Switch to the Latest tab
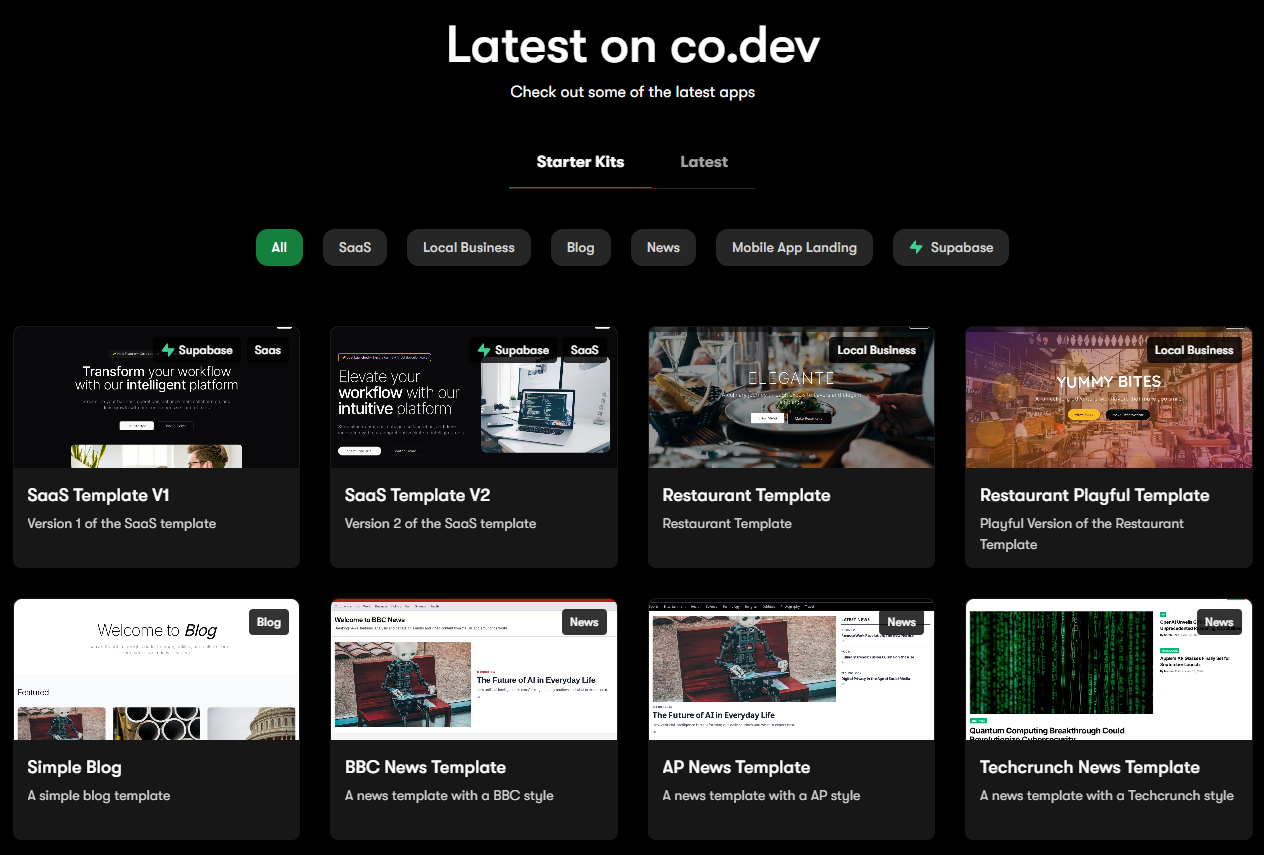The width and height of the screenshot is (1264, 855). pos(704,162)
